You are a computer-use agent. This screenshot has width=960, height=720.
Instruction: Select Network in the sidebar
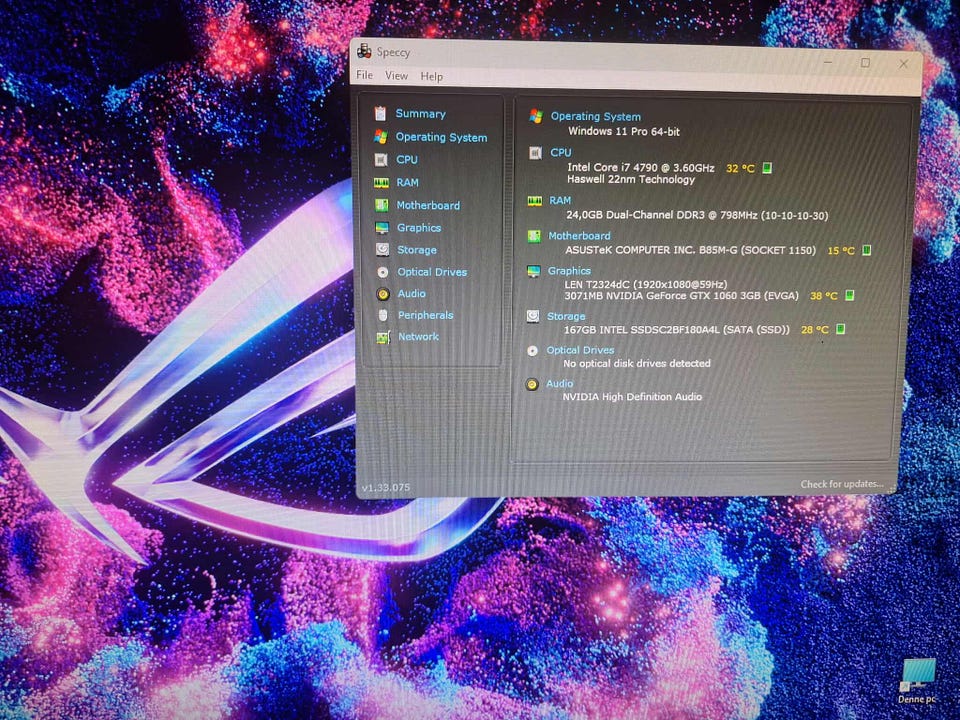(418, 337)
